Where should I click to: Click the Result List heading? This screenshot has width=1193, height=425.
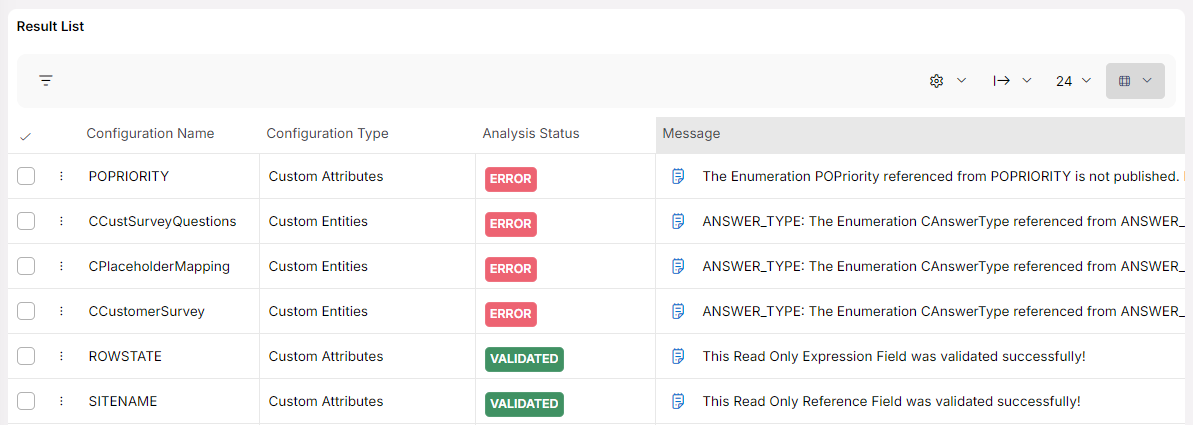50,27
